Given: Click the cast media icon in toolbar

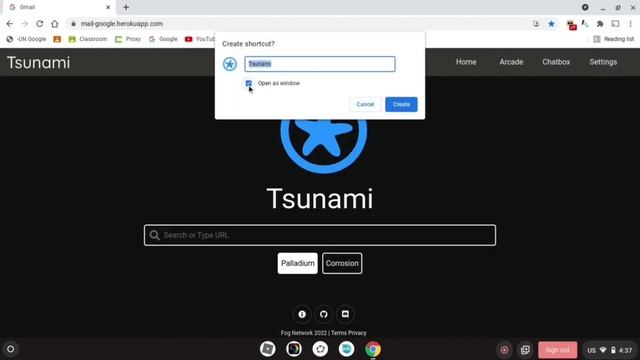Looking at the screenshot, I should (615, 24).
